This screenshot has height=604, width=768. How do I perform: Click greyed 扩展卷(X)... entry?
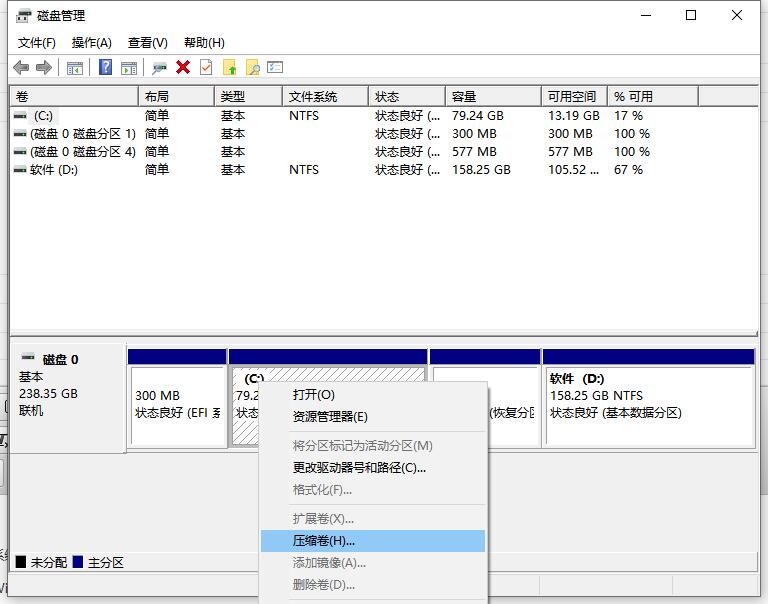(x=373, y=519)
